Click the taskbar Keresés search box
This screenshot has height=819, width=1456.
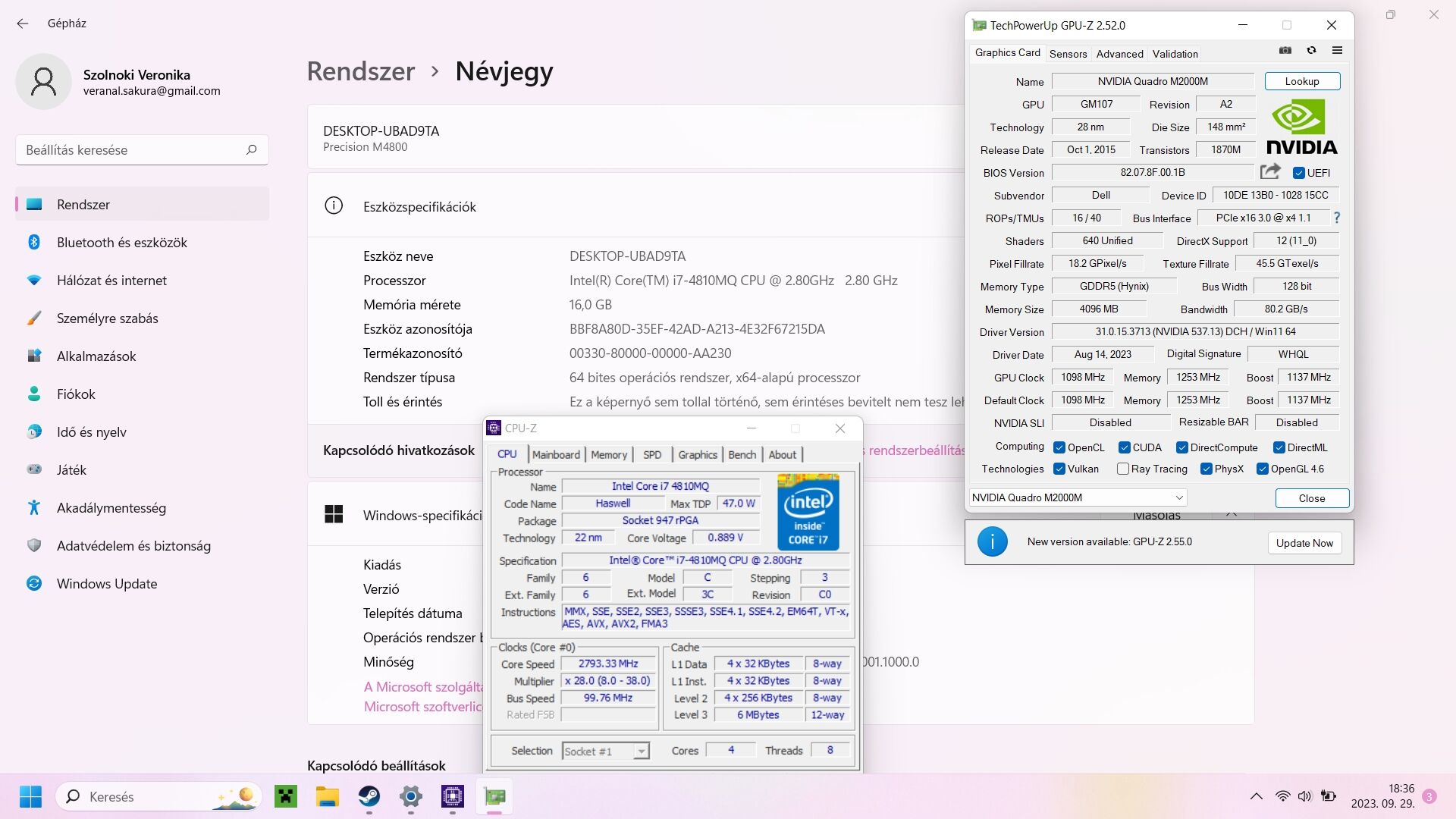coord(158,796)
